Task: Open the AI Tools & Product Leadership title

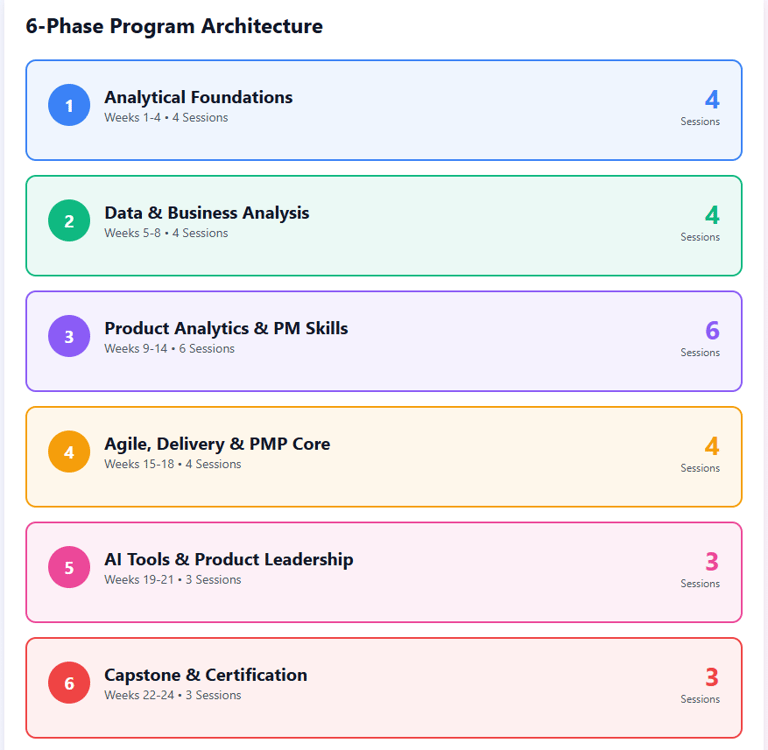Action: click(x=228, y=559)
